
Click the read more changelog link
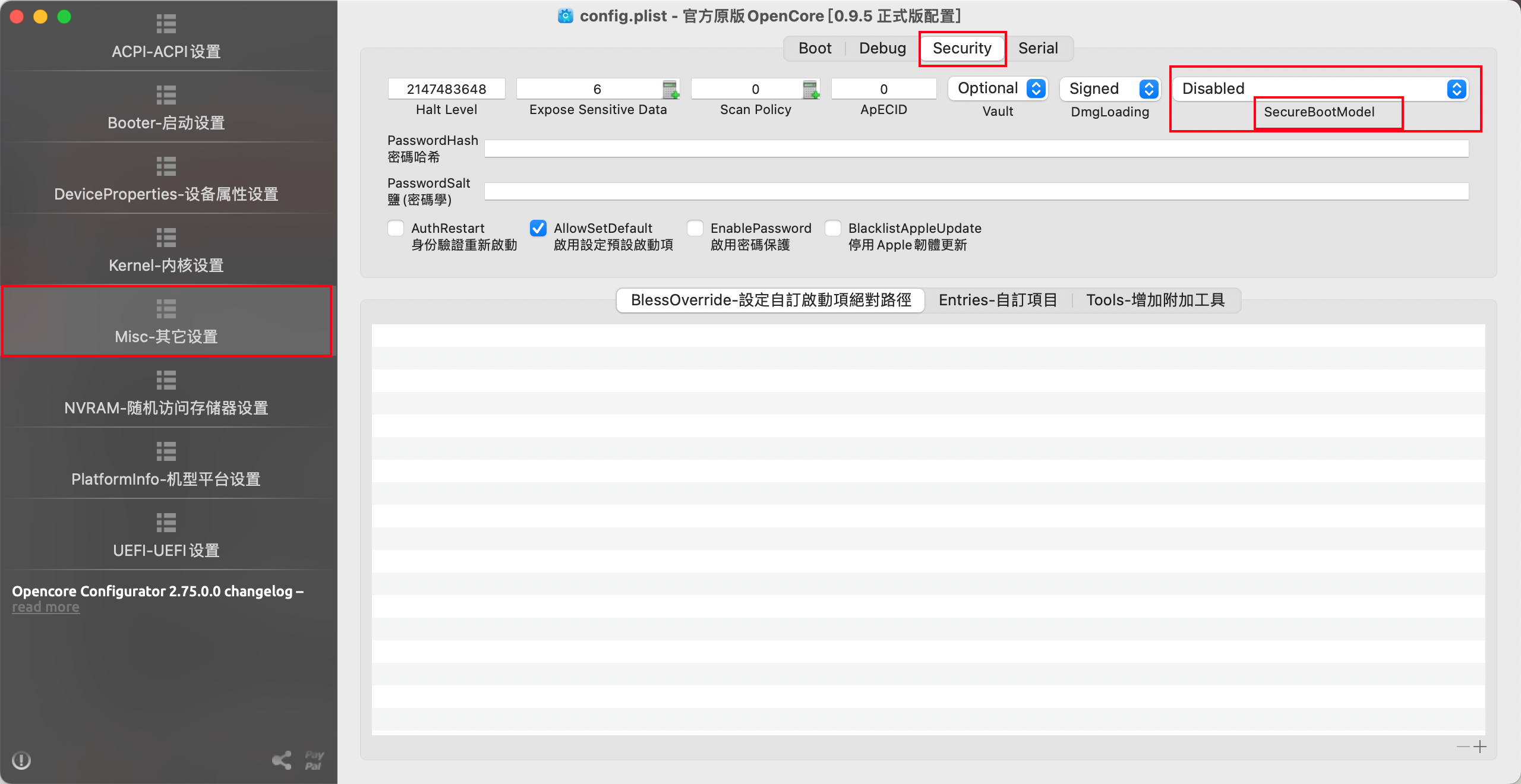(x=46, y=607)
